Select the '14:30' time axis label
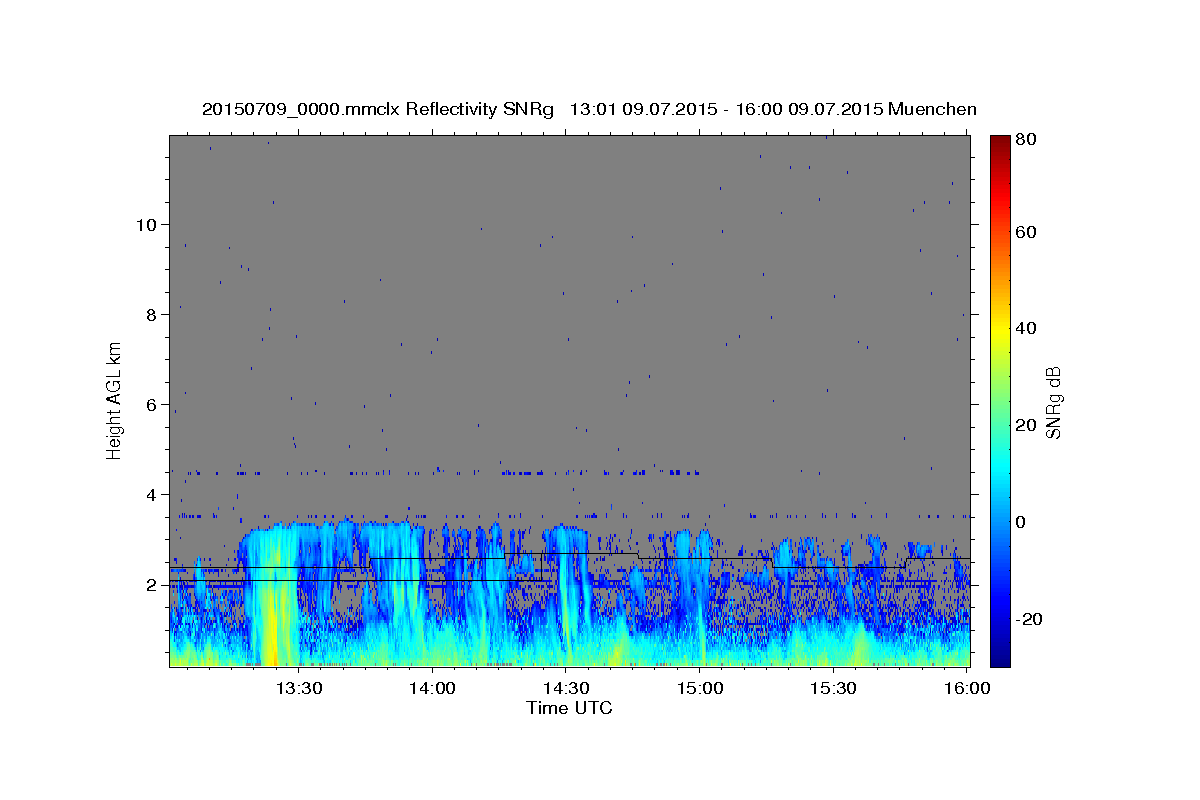1200x800 pixels. tap(566, 688)
